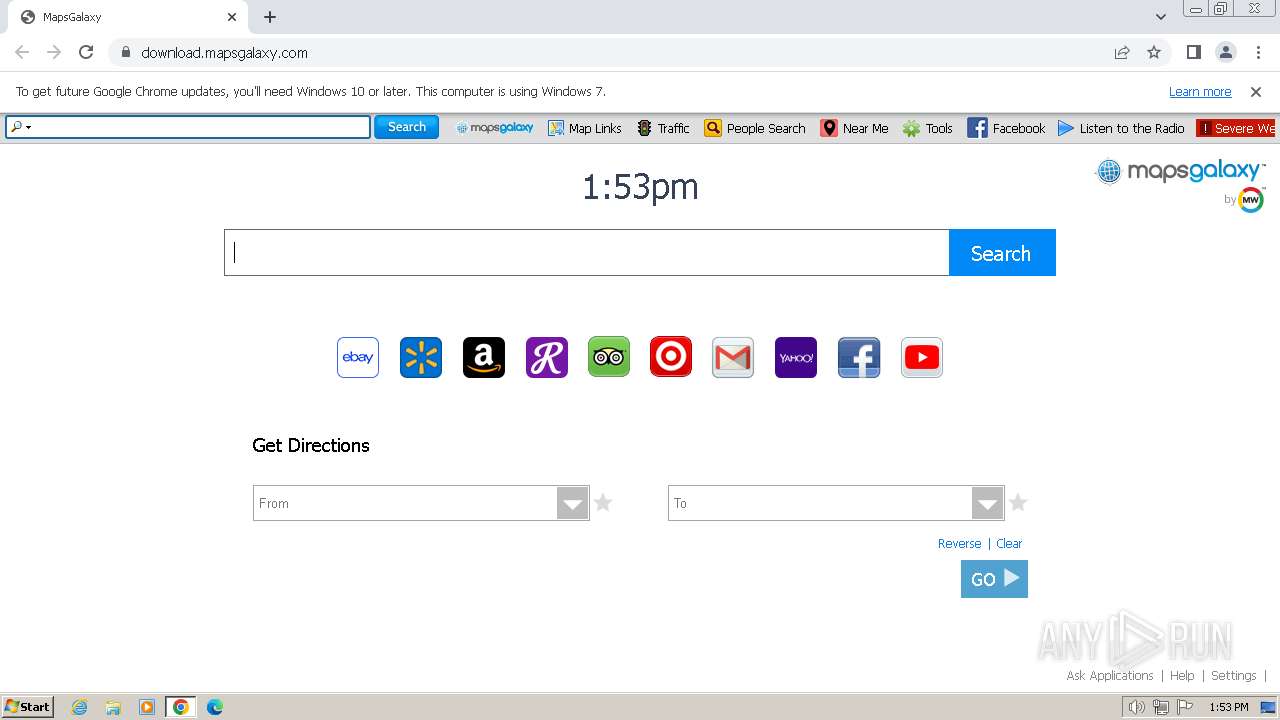Image resolution: width=1280 pixels, height=720 pixels.
Task: Open Facebook from the toolbar
Action: coord(1006,128)
